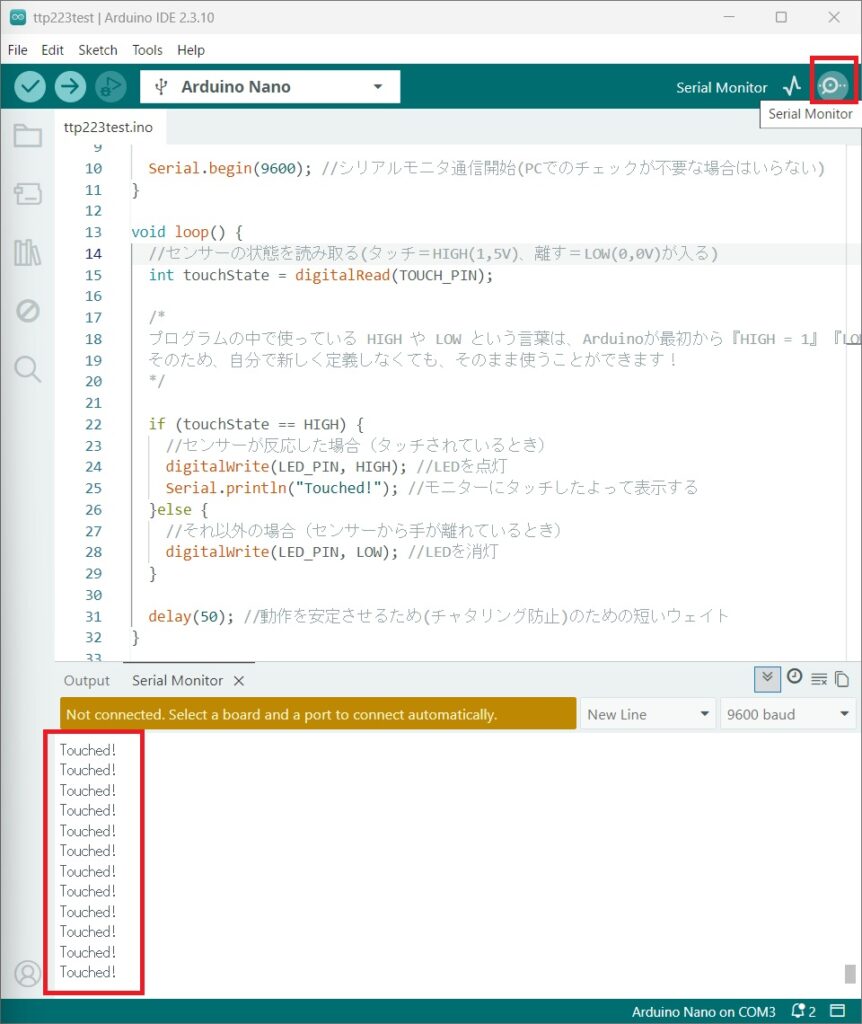
Task: Click the Verify checkmark button
Action: point(30,86)
